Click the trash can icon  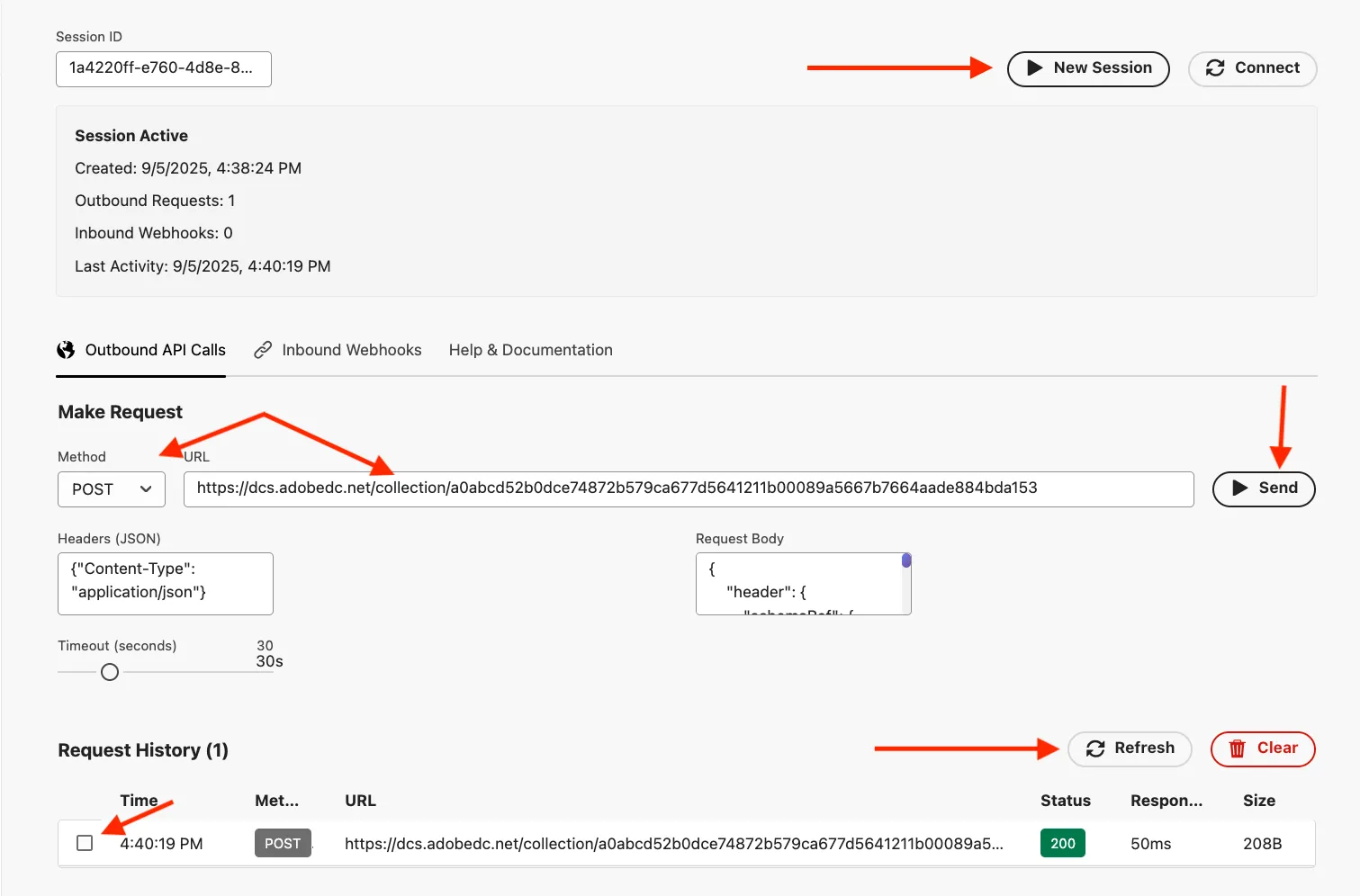(x=1238, y=748)
